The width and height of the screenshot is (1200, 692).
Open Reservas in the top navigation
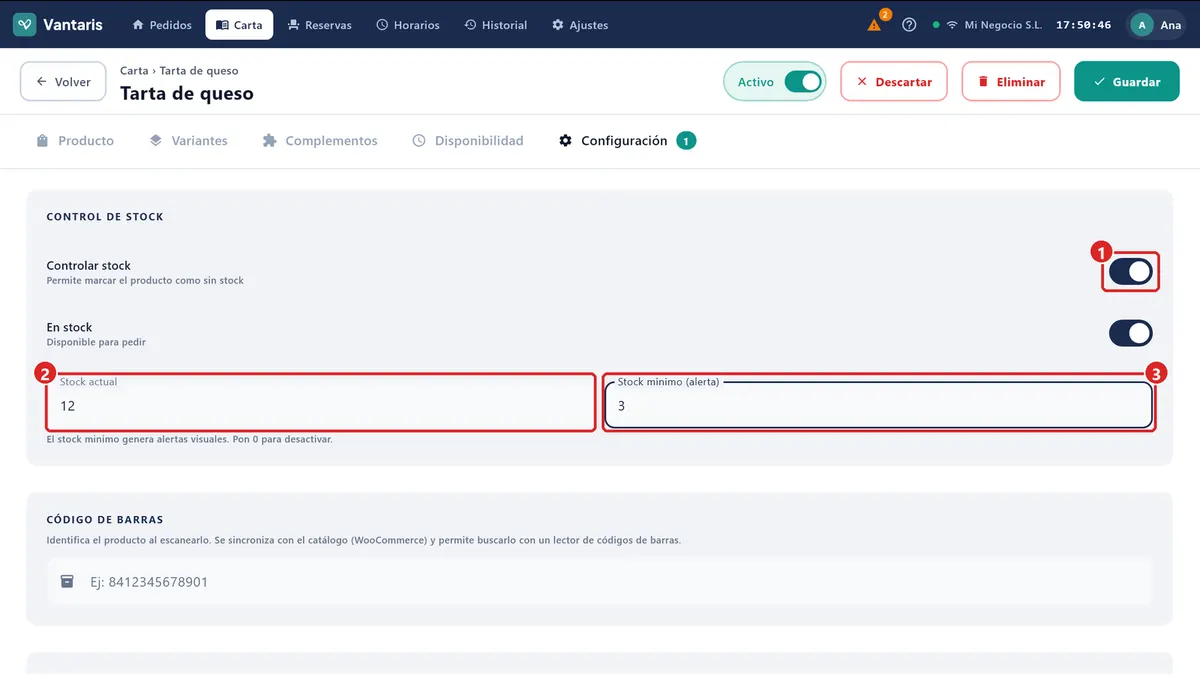pyautogui.click(x=319, y=25)
